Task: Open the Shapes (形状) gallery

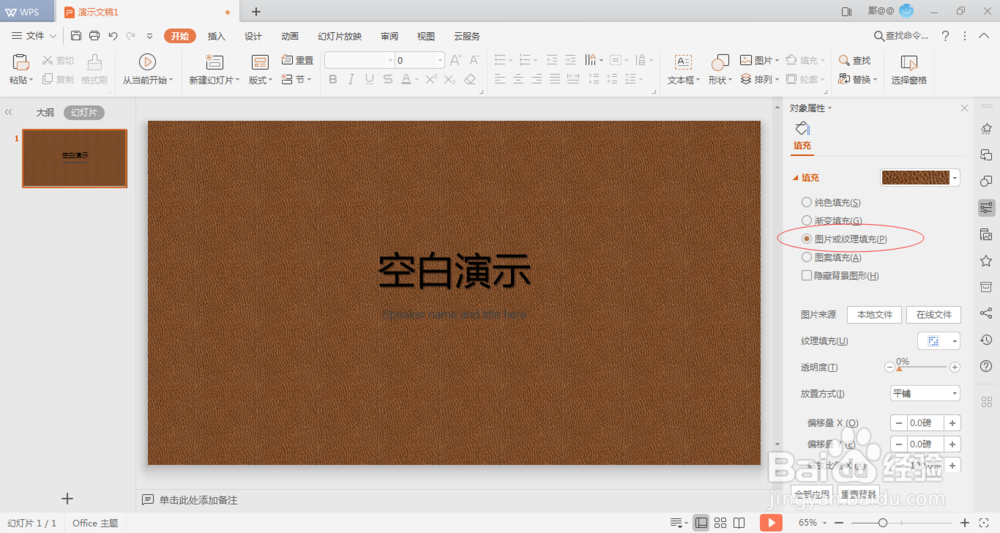Action: [x=720, y=69]
